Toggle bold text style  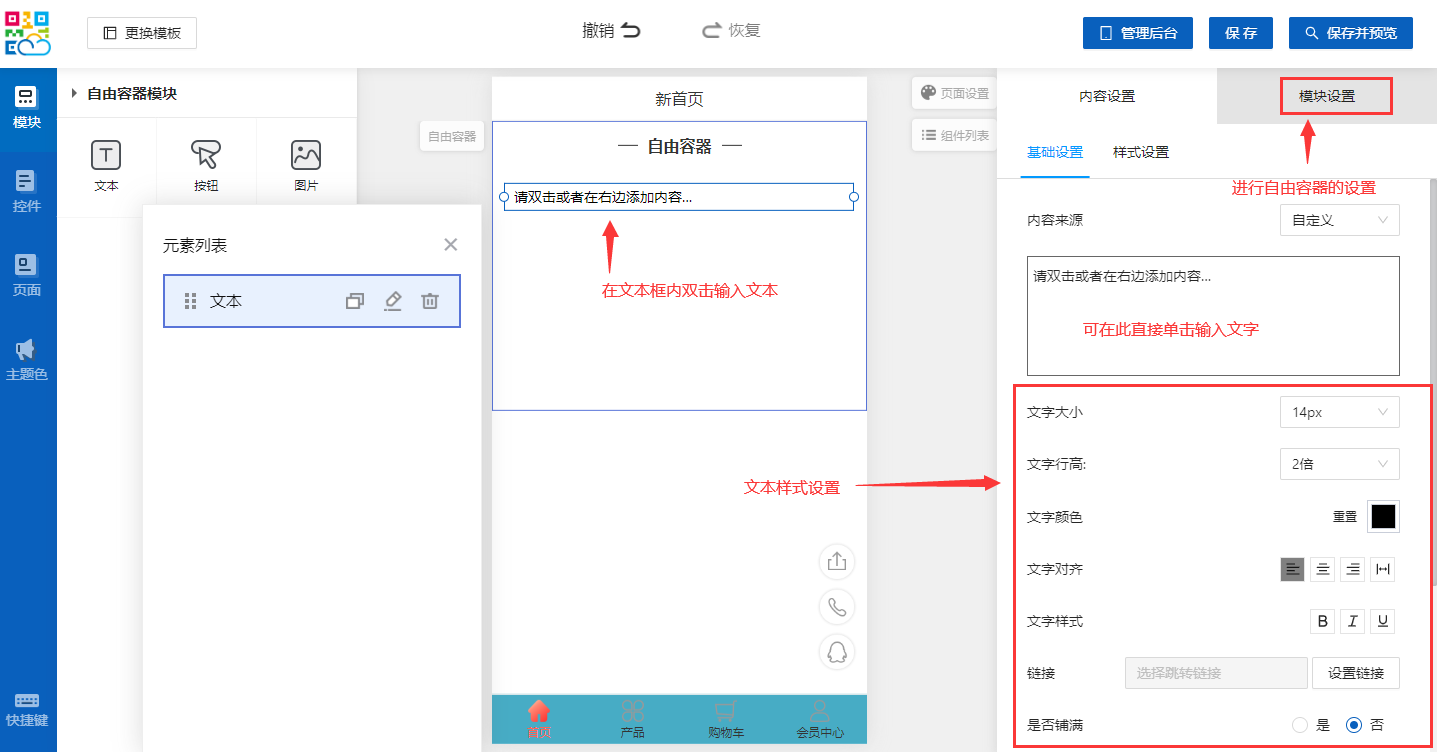1323,621
